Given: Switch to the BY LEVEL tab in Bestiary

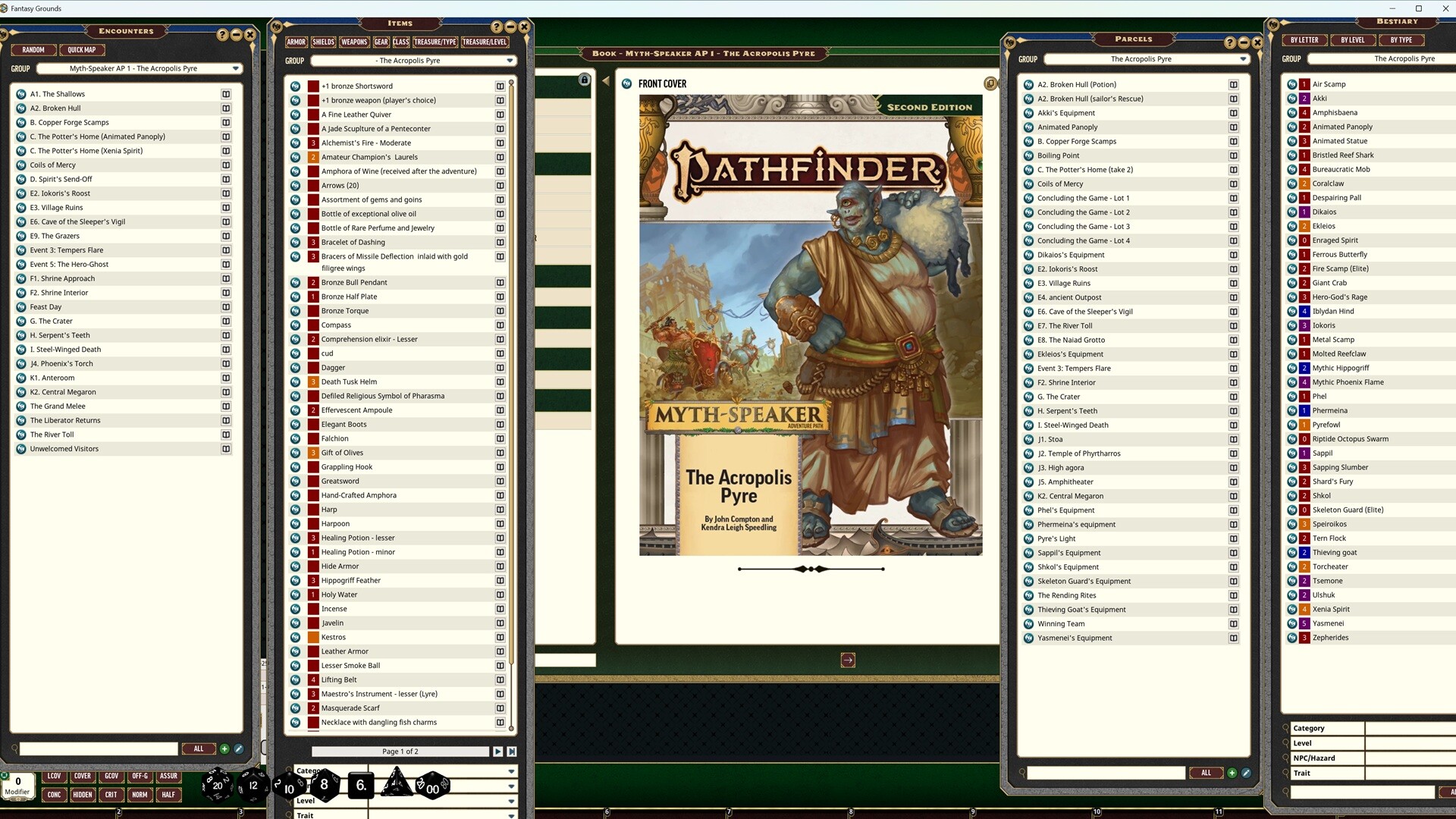Looking at the screenshot, I should point(1353,39).
